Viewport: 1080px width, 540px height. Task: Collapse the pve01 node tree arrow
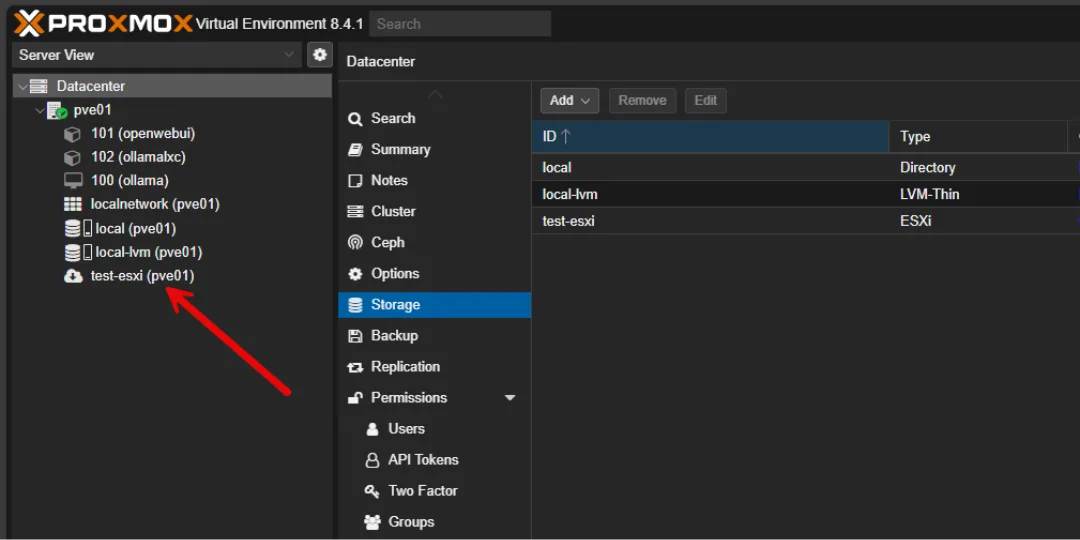pos(39,110)
